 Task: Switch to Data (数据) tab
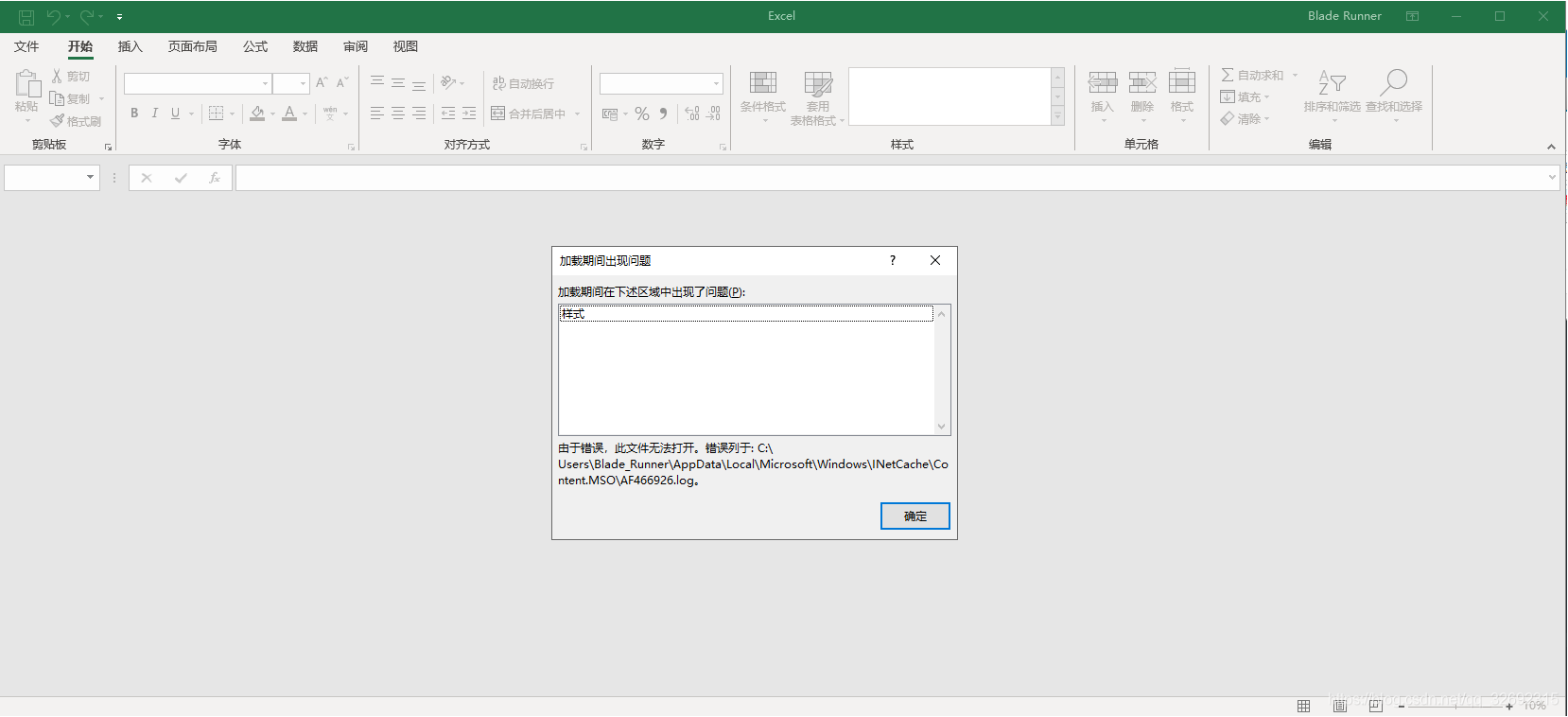coord(305,46)
